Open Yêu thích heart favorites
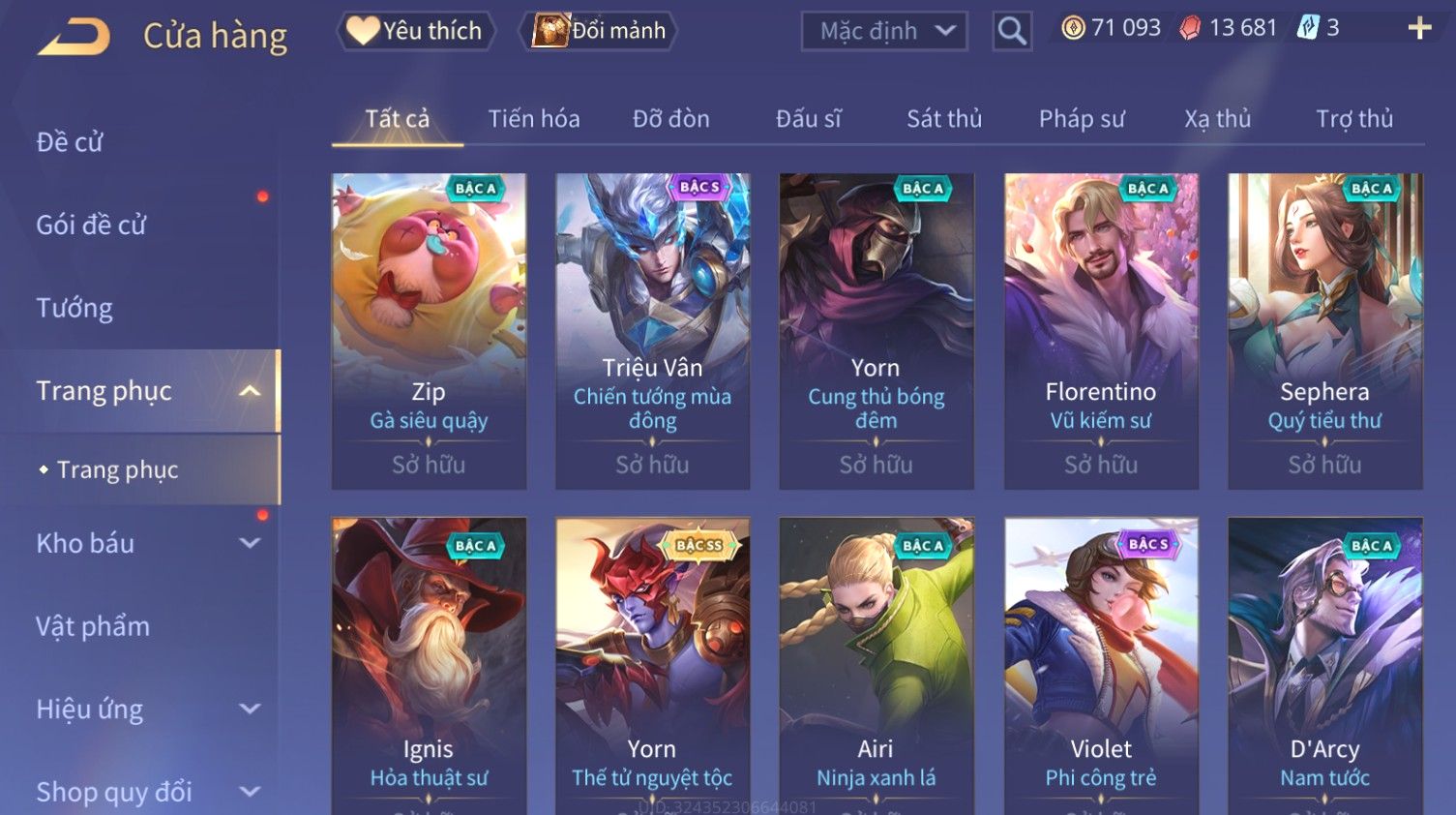 pyautogui.click(x=416, y=31)
